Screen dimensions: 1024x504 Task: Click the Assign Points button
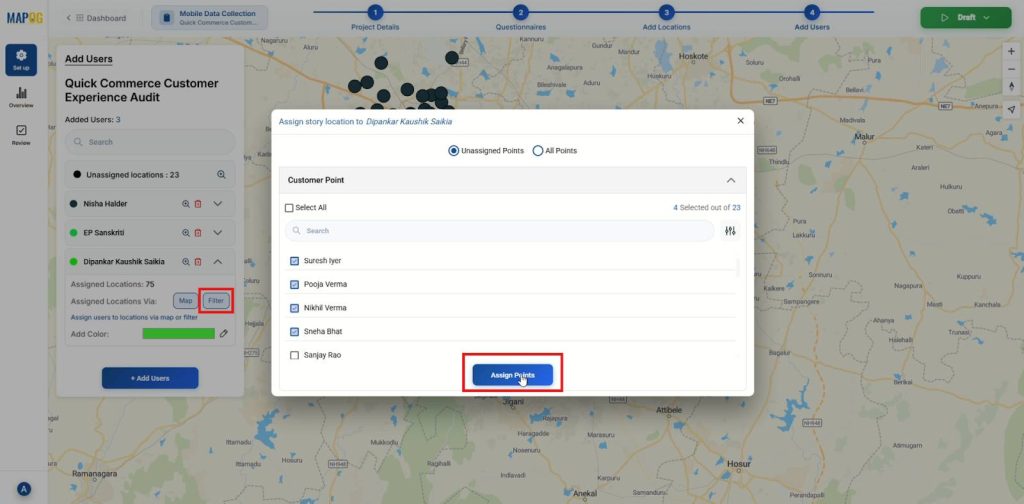(x=513, y=375)
